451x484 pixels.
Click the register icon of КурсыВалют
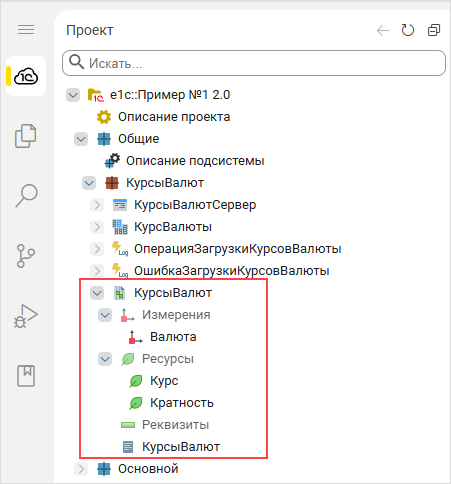119,293
